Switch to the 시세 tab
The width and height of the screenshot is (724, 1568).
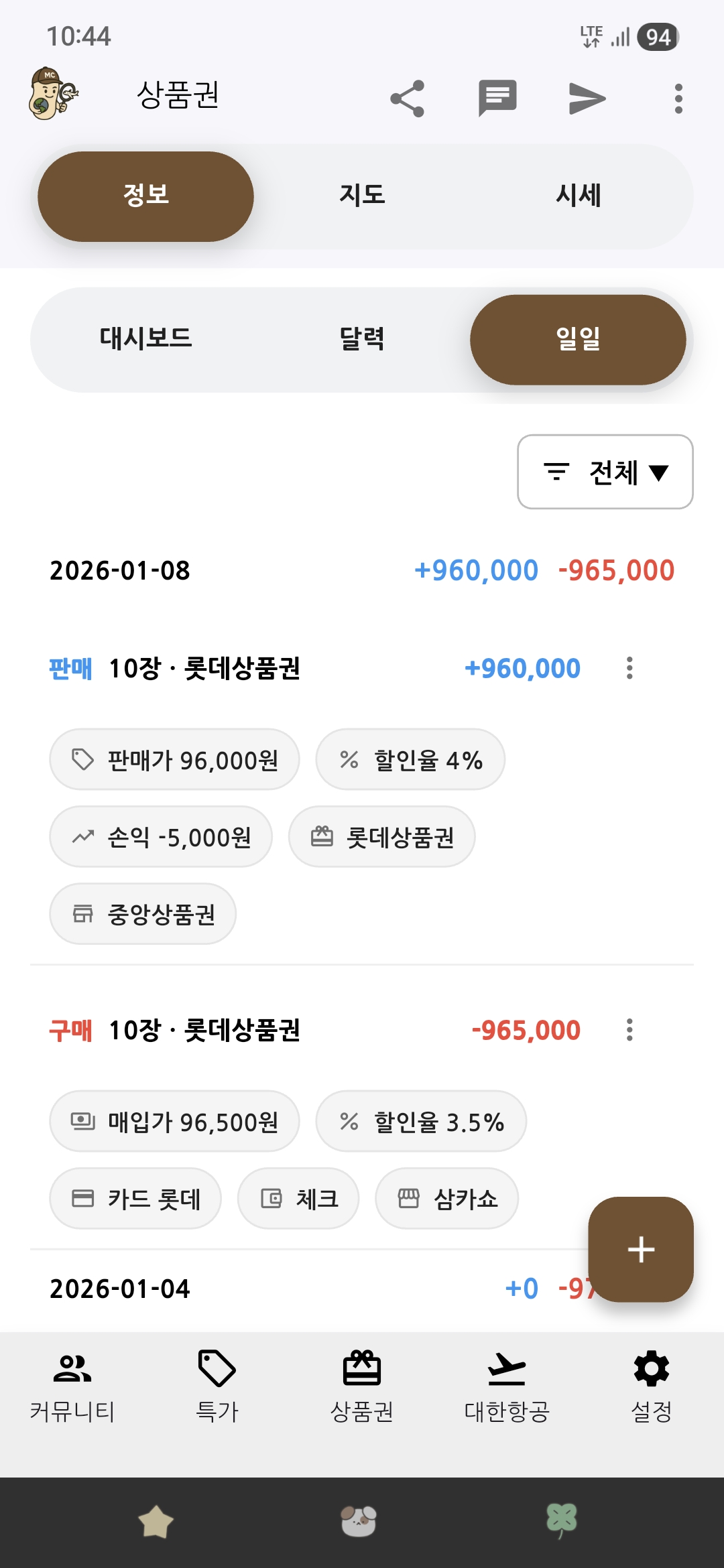point(578,196)
